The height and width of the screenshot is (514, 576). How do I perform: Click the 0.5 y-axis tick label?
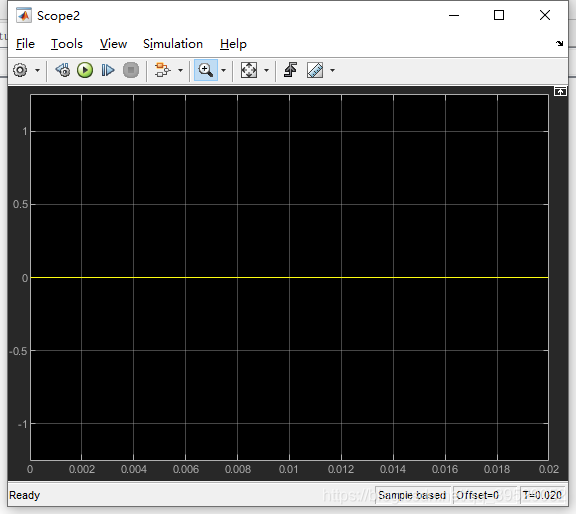pos(20,204)
